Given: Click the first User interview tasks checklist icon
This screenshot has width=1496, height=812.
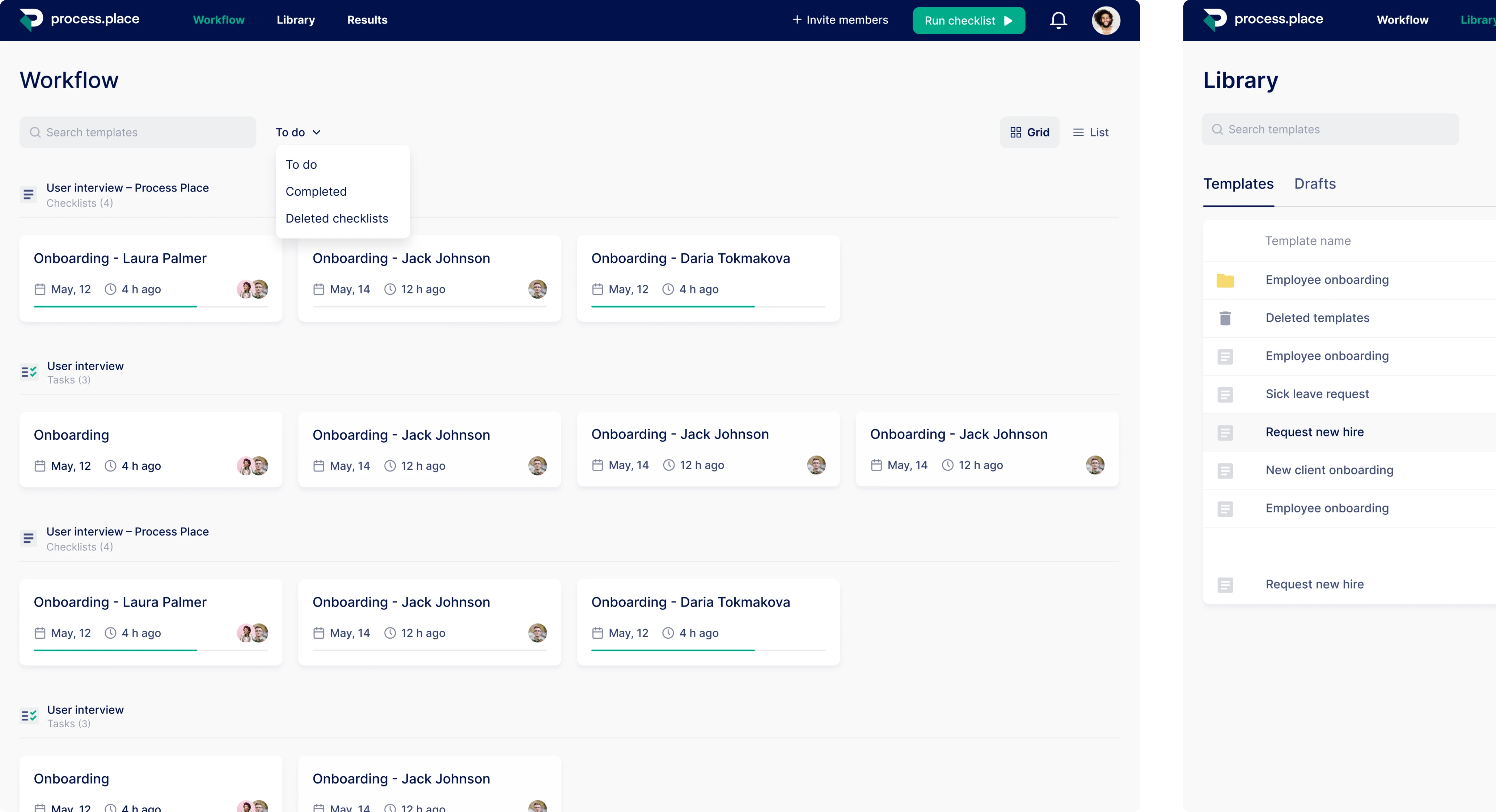Looking at the screenshot, I should [x=29, y=372].
